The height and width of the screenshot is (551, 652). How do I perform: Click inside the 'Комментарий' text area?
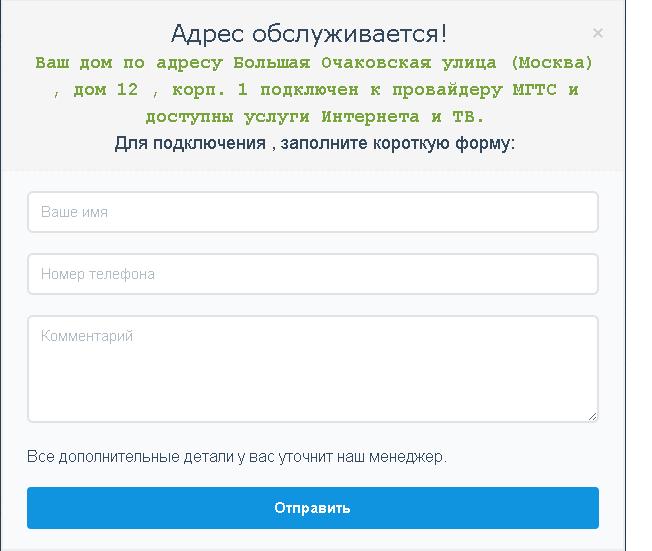pos(312,368)
